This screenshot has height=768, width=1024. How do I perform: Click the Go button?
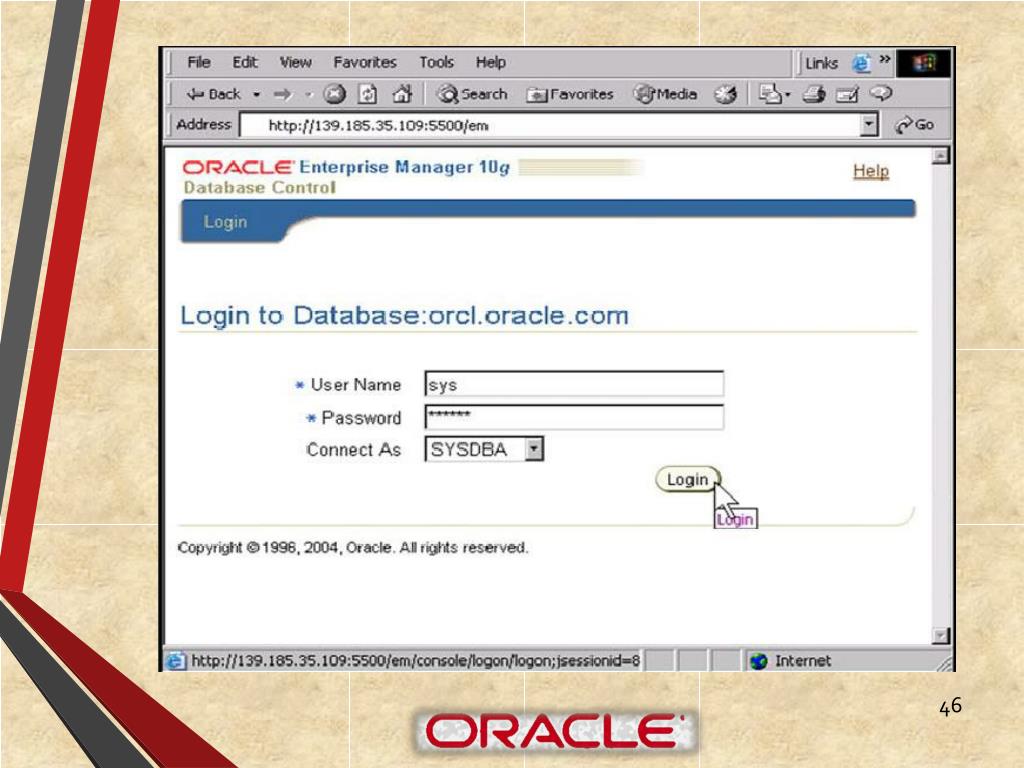click(x=914, y=125)
